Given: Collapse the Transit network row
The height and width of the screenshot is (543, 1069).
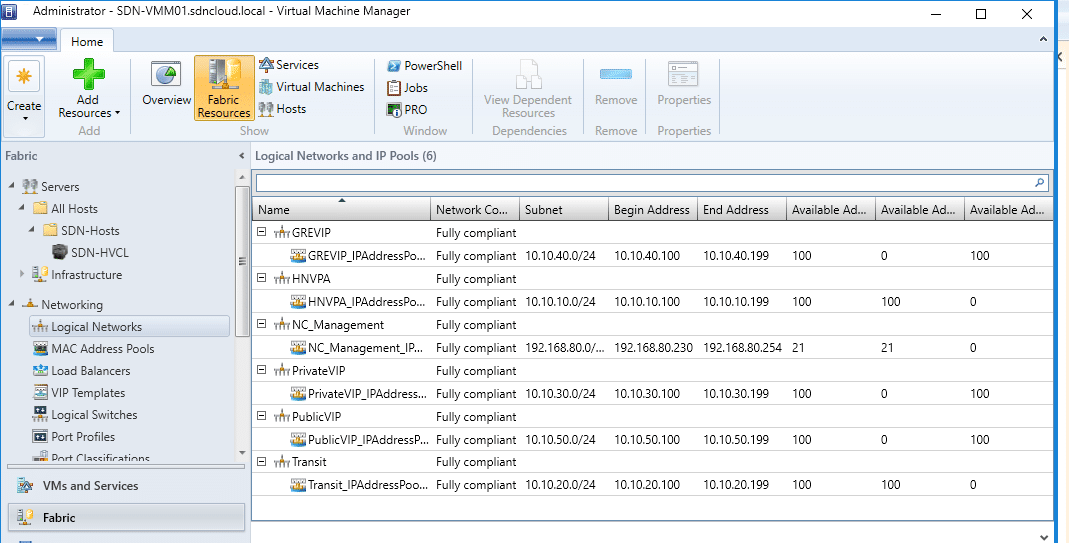Looking at the screenshot, I should coord(260,462).
